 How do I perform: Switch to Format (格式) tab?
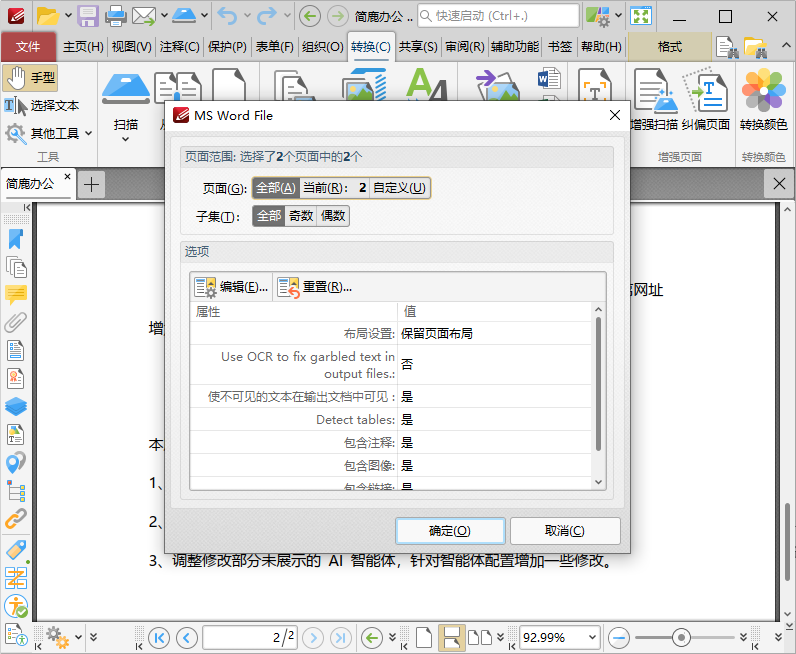click(x=670, y=47)
